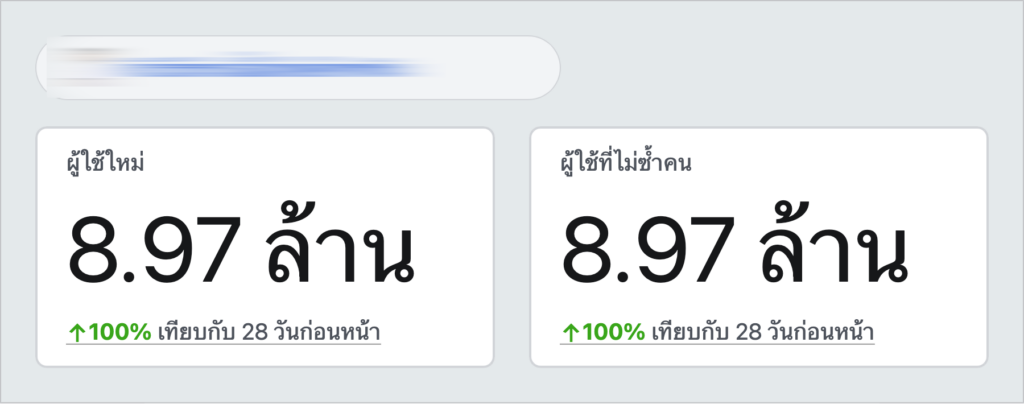Click the number 28 in ผู้ใช้ที่ไม่ซ้ำคน comparison
The width and height of the screenshot is (1024, 404).
(749, 332)
